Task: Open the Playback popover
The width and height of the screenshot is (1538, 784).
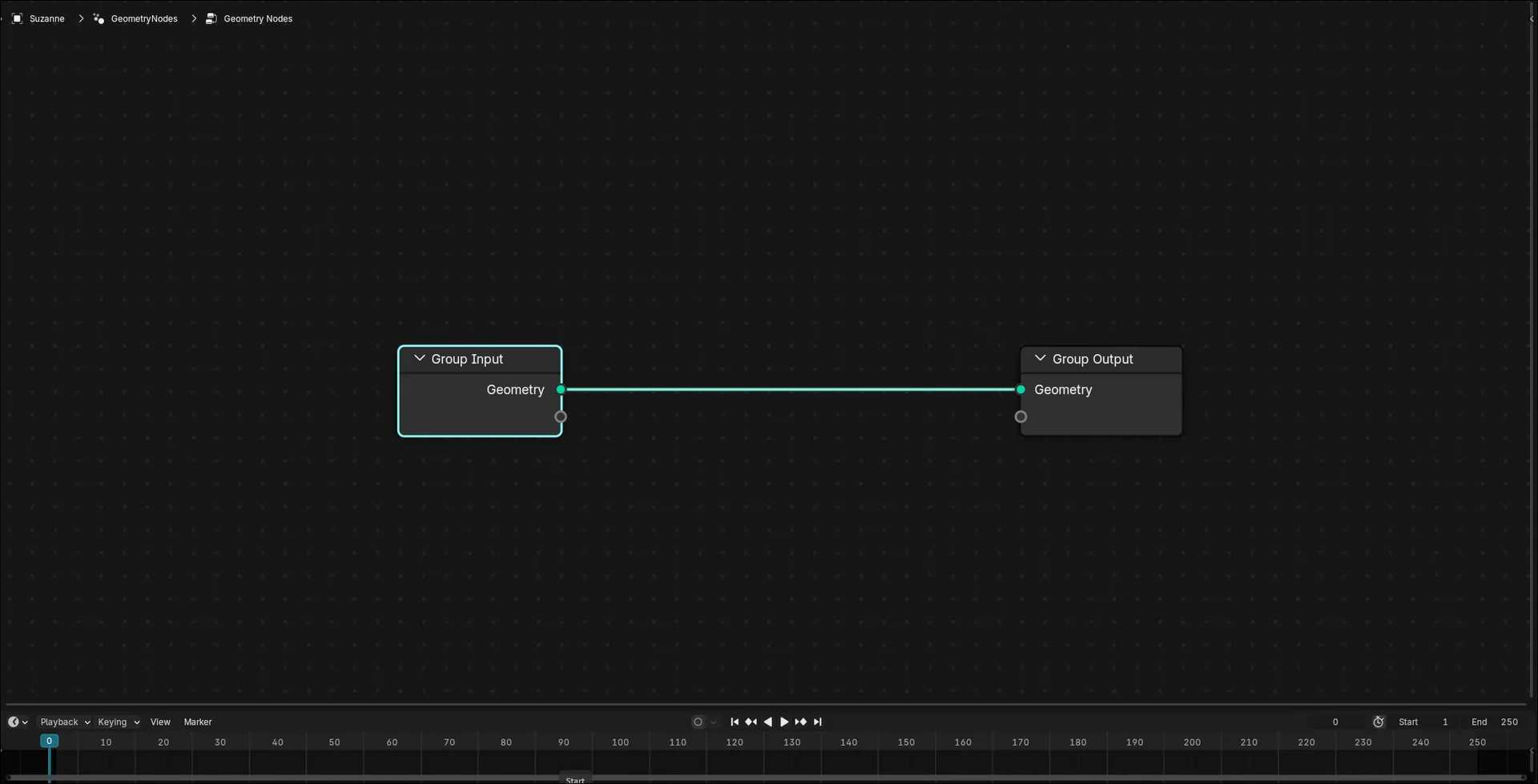Action: coord(65,722)
